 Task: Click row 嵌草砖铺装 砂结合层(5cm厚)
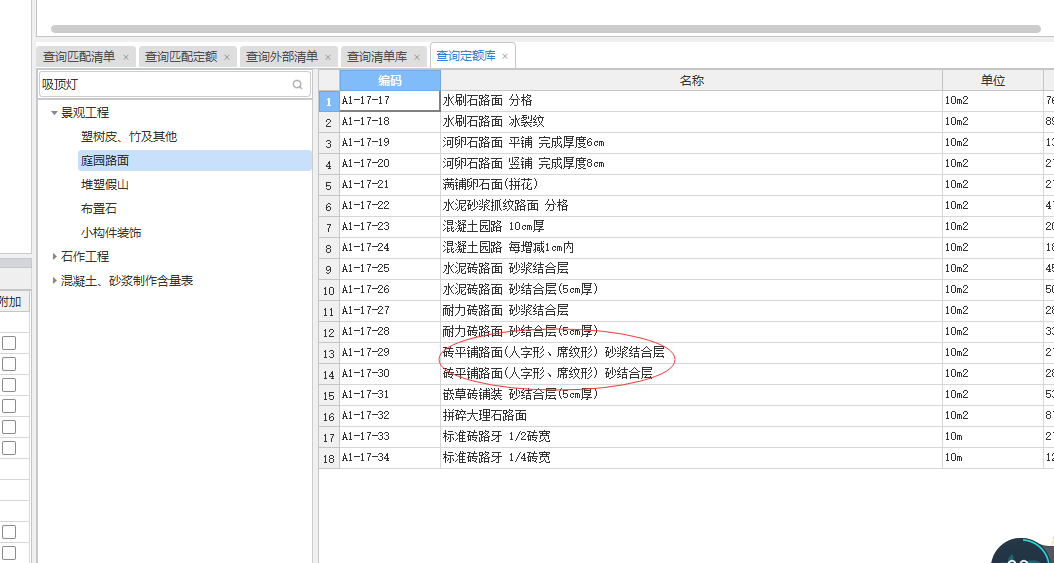click(691, 394)
